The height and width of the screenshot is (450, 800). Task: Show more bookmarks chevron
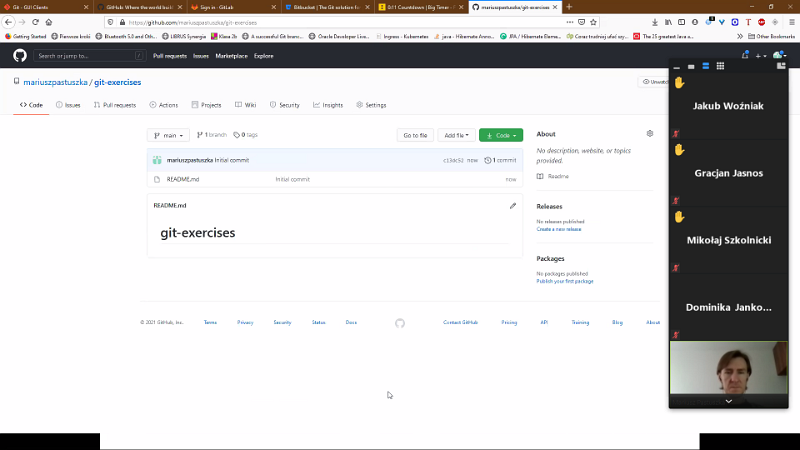pyautogui.click(x=740, y=36)
